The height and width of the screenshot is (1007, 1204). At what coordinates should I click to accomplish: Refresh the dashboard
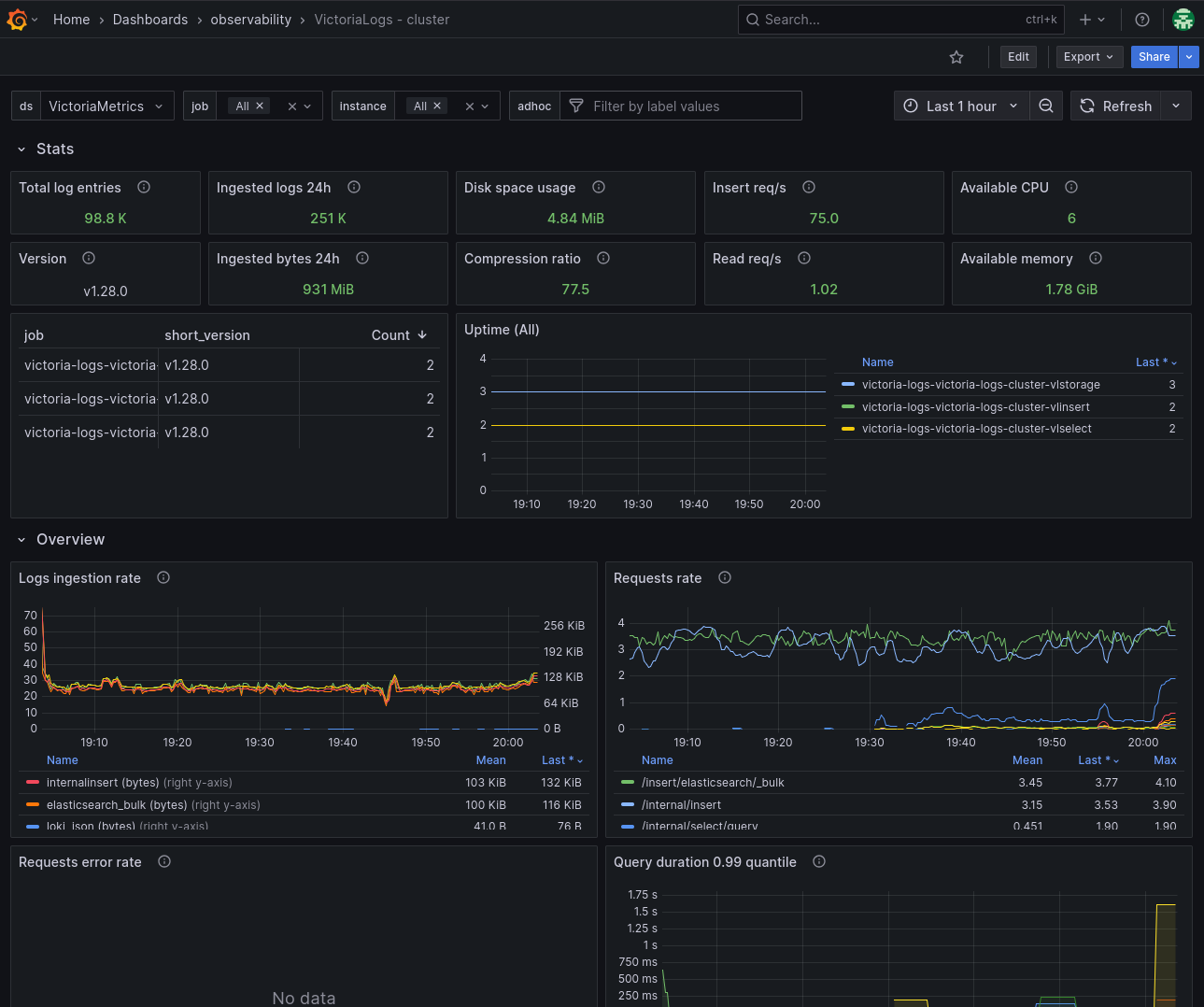(1116, 106)
